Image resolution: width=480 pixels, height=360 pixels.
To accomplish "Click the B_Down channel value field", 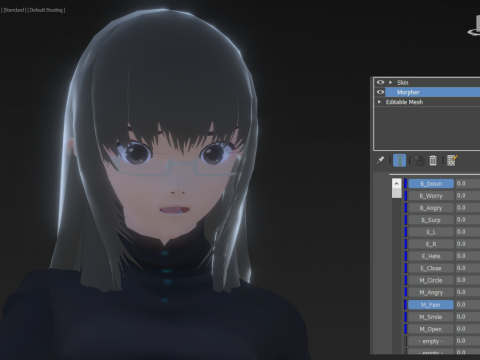I will point(468,184).
